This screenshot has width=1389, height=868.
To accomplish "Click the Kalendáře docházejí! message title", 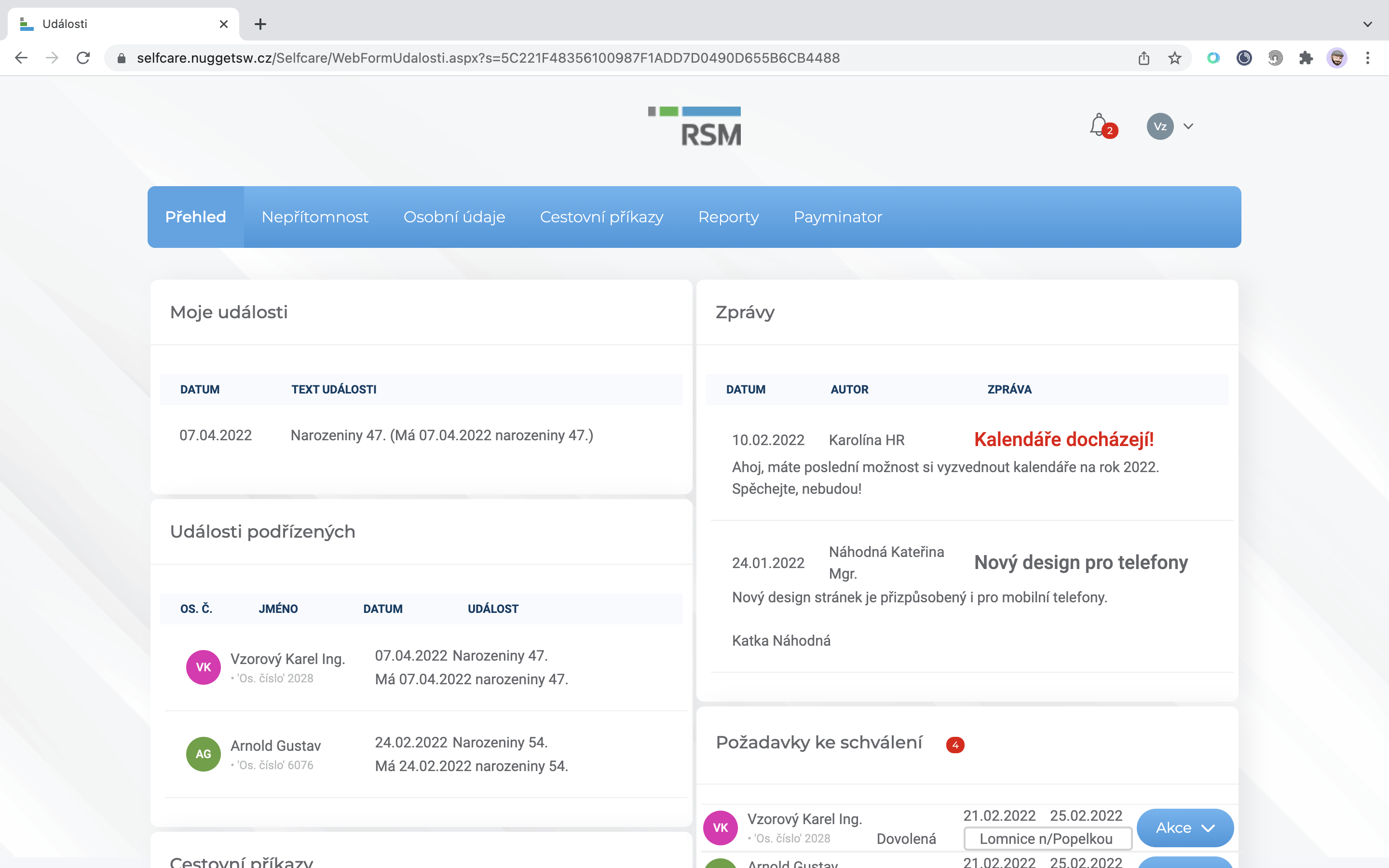I will pos(1064,439).
